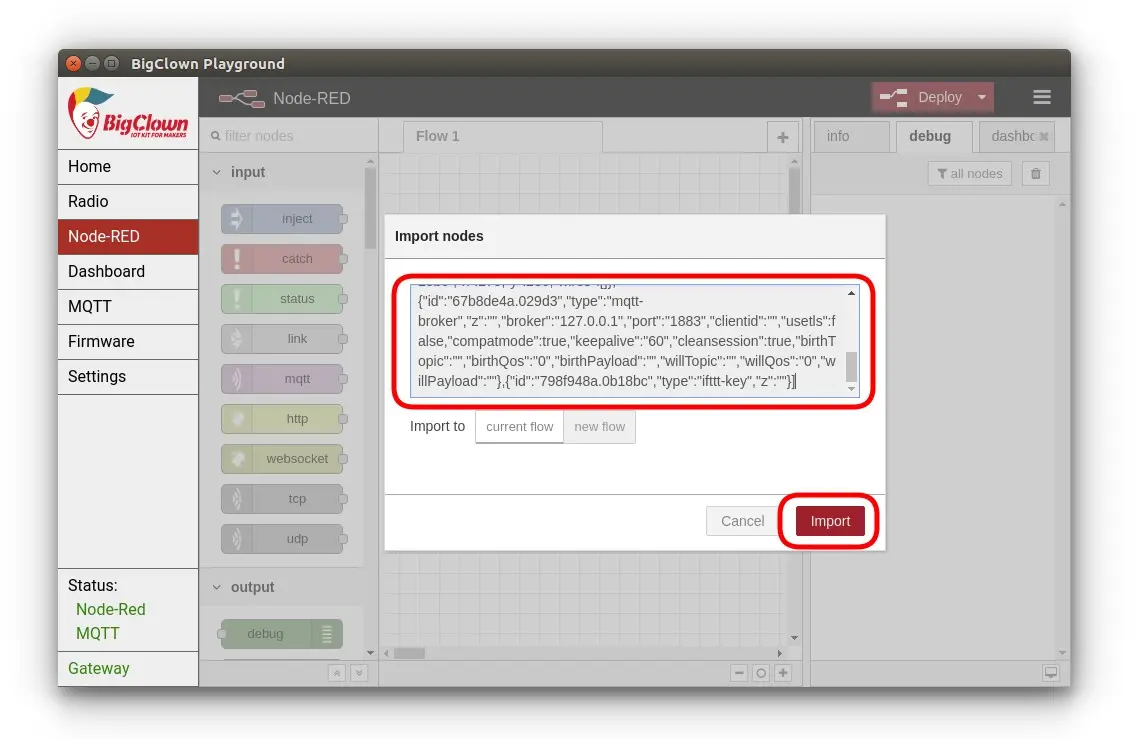Open the all nodes filter button
1140x740 pixels.
(969, 173)
